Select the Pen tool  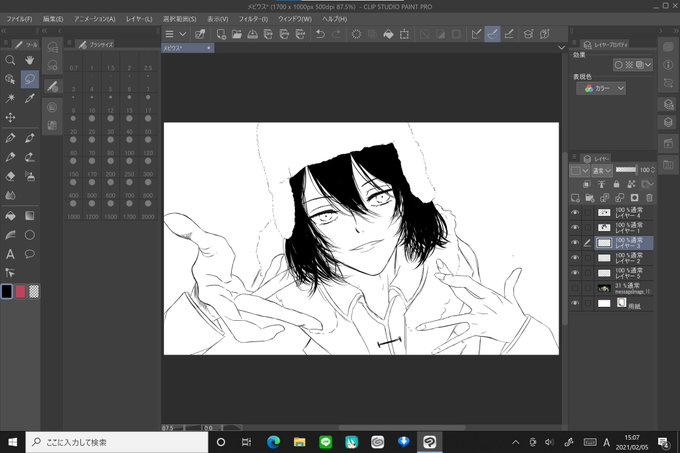[x=10, y=138]
